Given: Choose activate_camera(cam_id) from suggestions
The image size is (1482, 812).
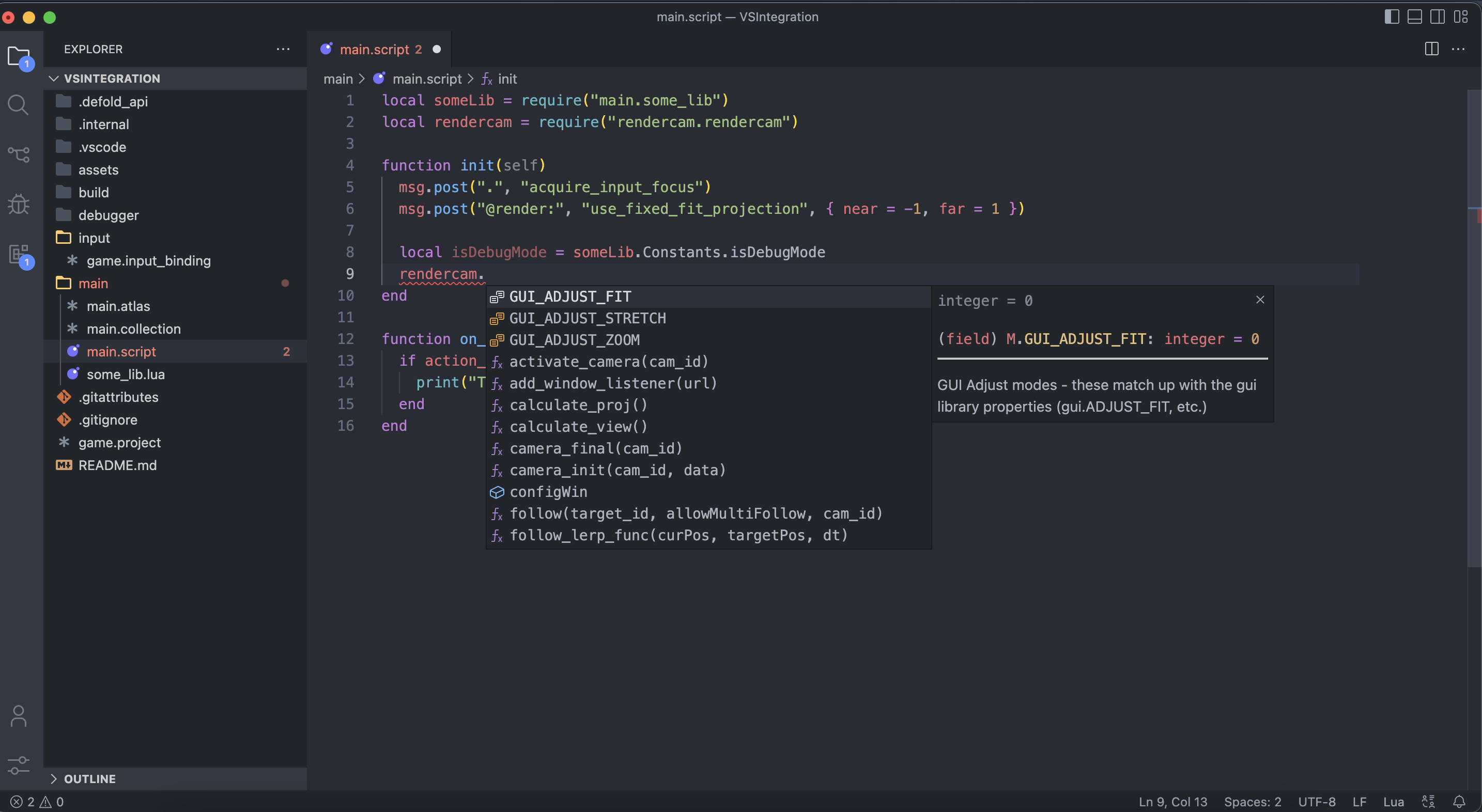Looking at the screenshot, I should (x=608, y=362).
